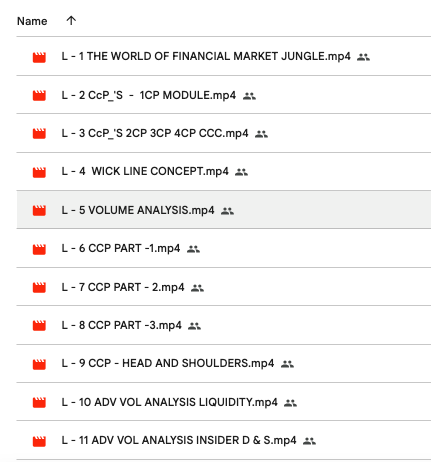Click video icon for L - 3 CcP_'S file
This screenshot has height=462, width=431.
pyautogui.click(x=39, y=134)
